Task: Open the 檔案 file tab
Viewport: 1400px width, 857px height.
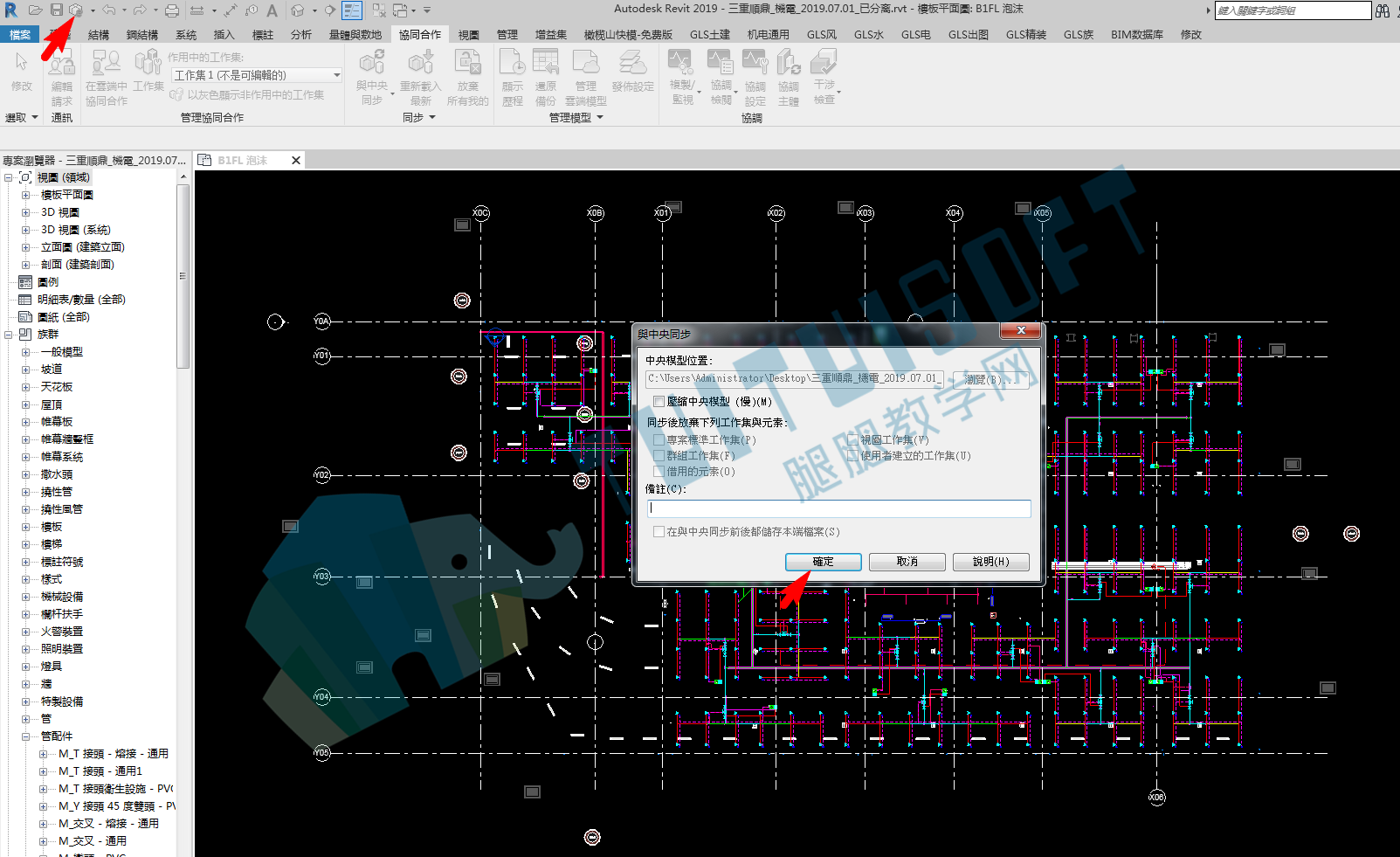Action: (19, 35)
